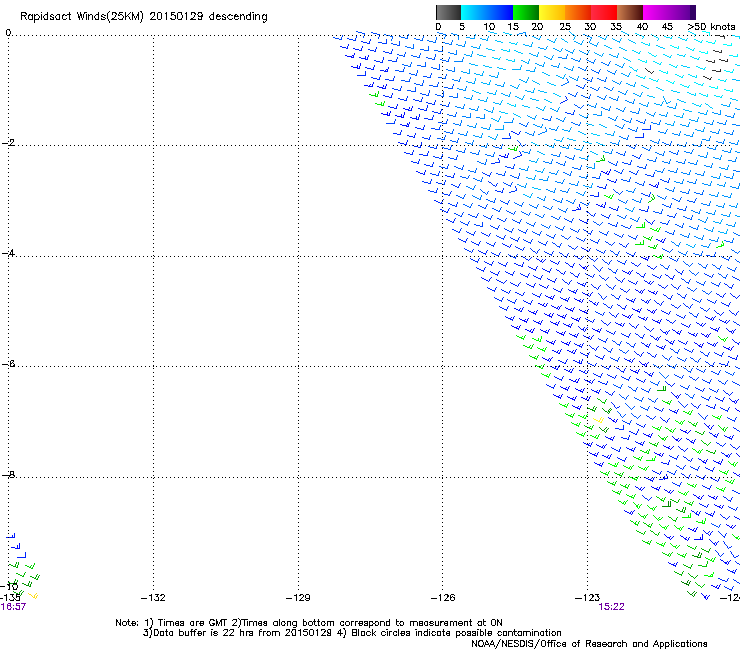Pick the green 15-20 knots legend segment
The width and height of the screenshot is (740, 650).
(x=526, y=12)
